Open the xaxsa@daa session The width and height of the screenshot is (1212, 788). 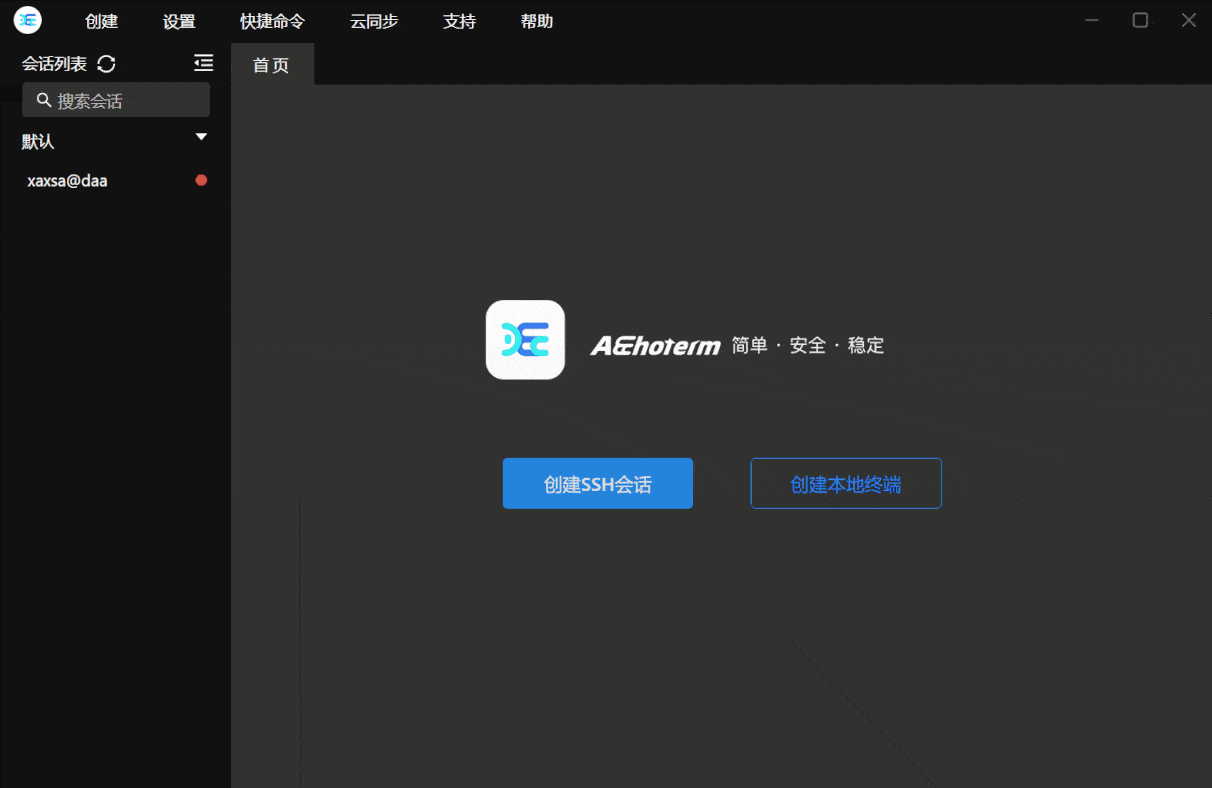pos(68,181)
